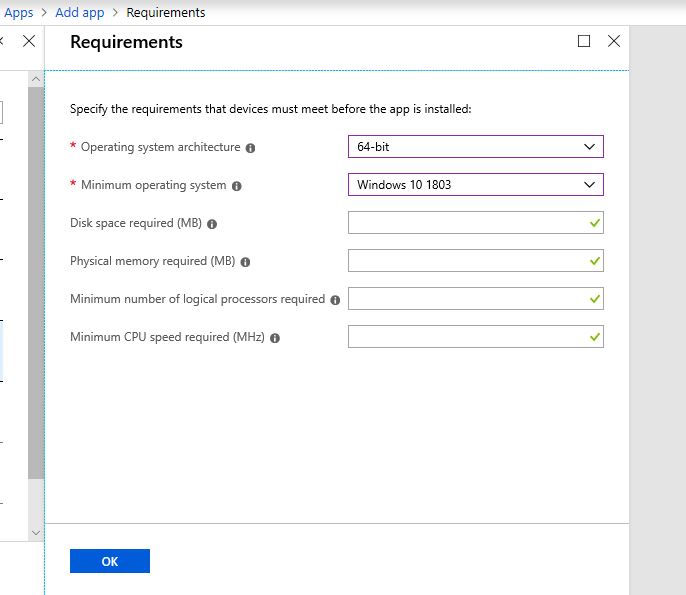
Task: Close the previous blade on the left
Action: (x=29, y=41)
